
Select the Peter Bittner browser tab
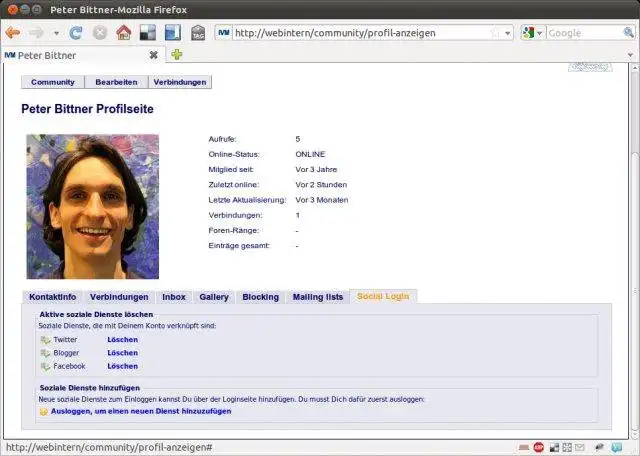click(84, 55)
